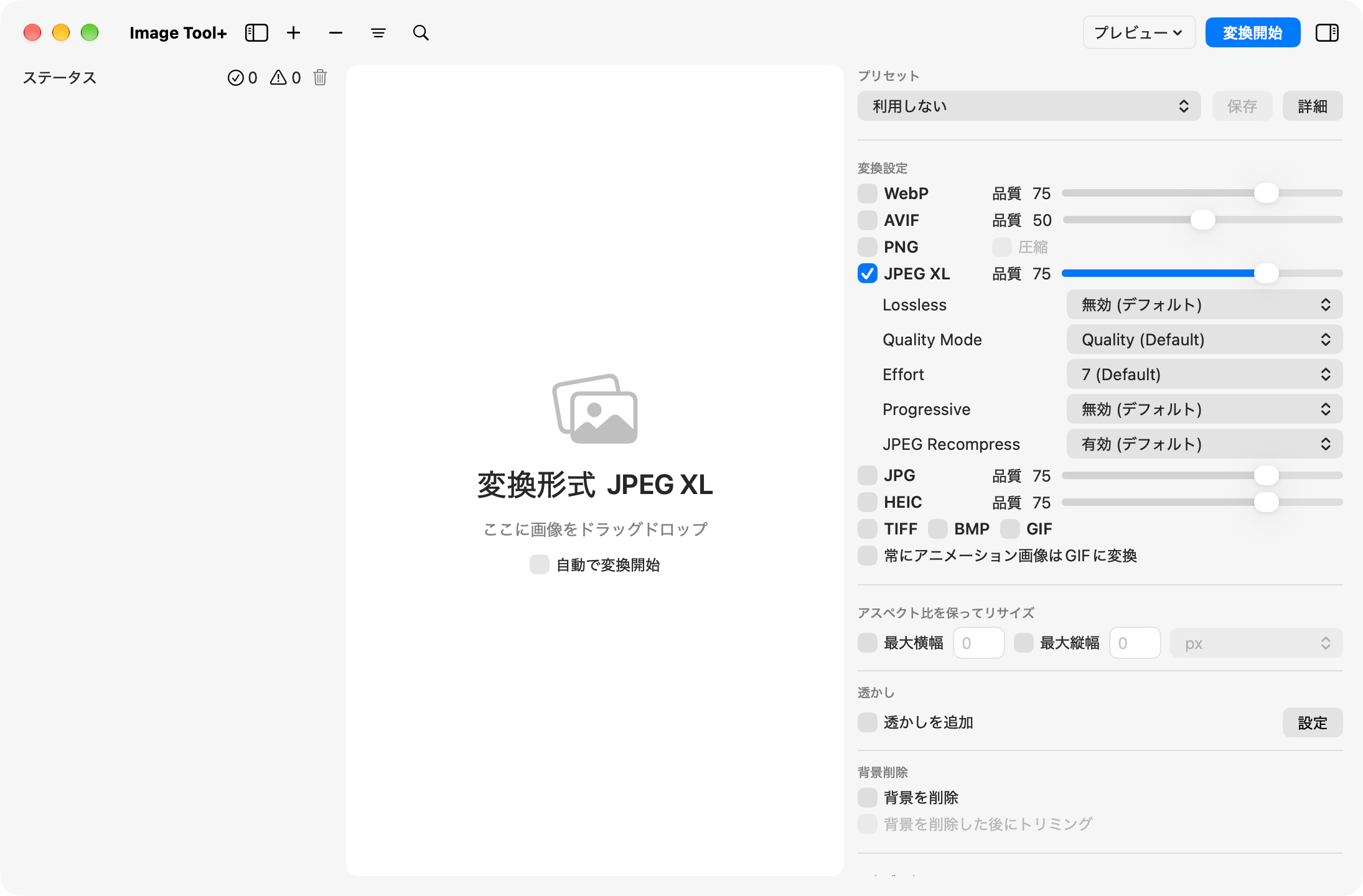Viewport: 1363px width, 896px height.
Task: Open the filter list icon in toolbar
Action: [x=378, y=33]
